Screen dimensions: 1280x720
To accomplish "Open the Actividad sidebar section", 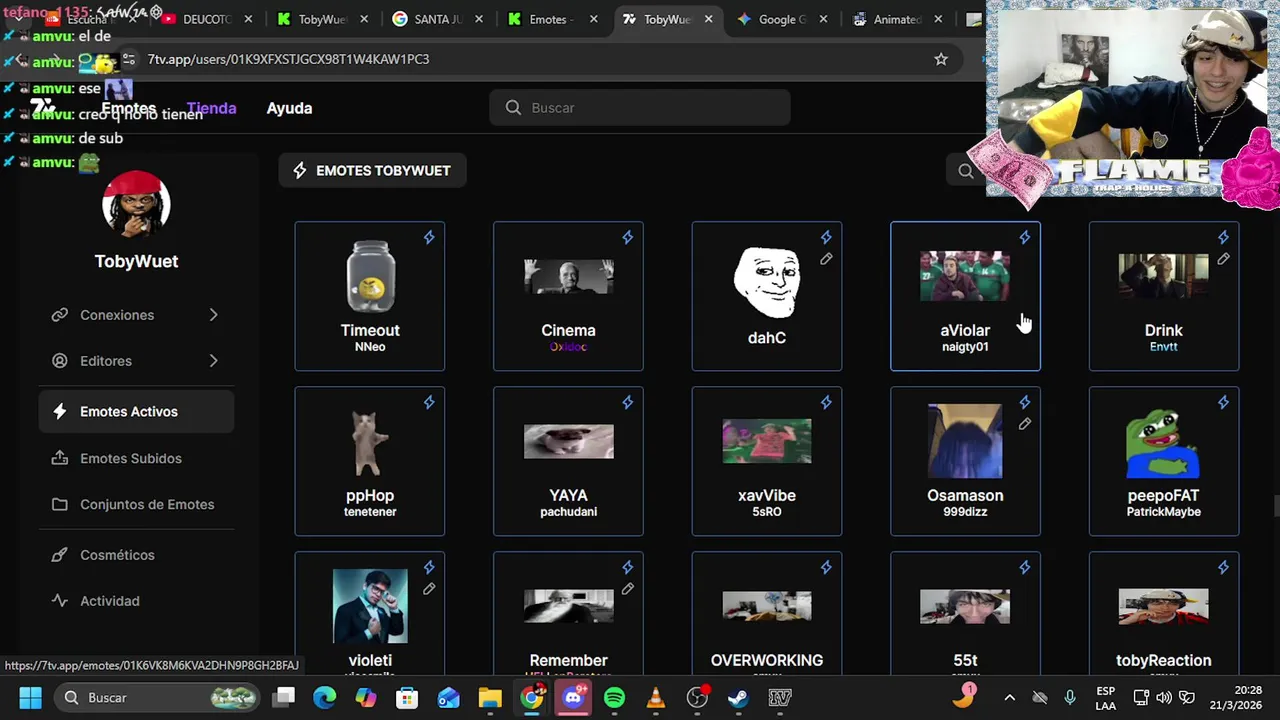I will coord(137,601).
